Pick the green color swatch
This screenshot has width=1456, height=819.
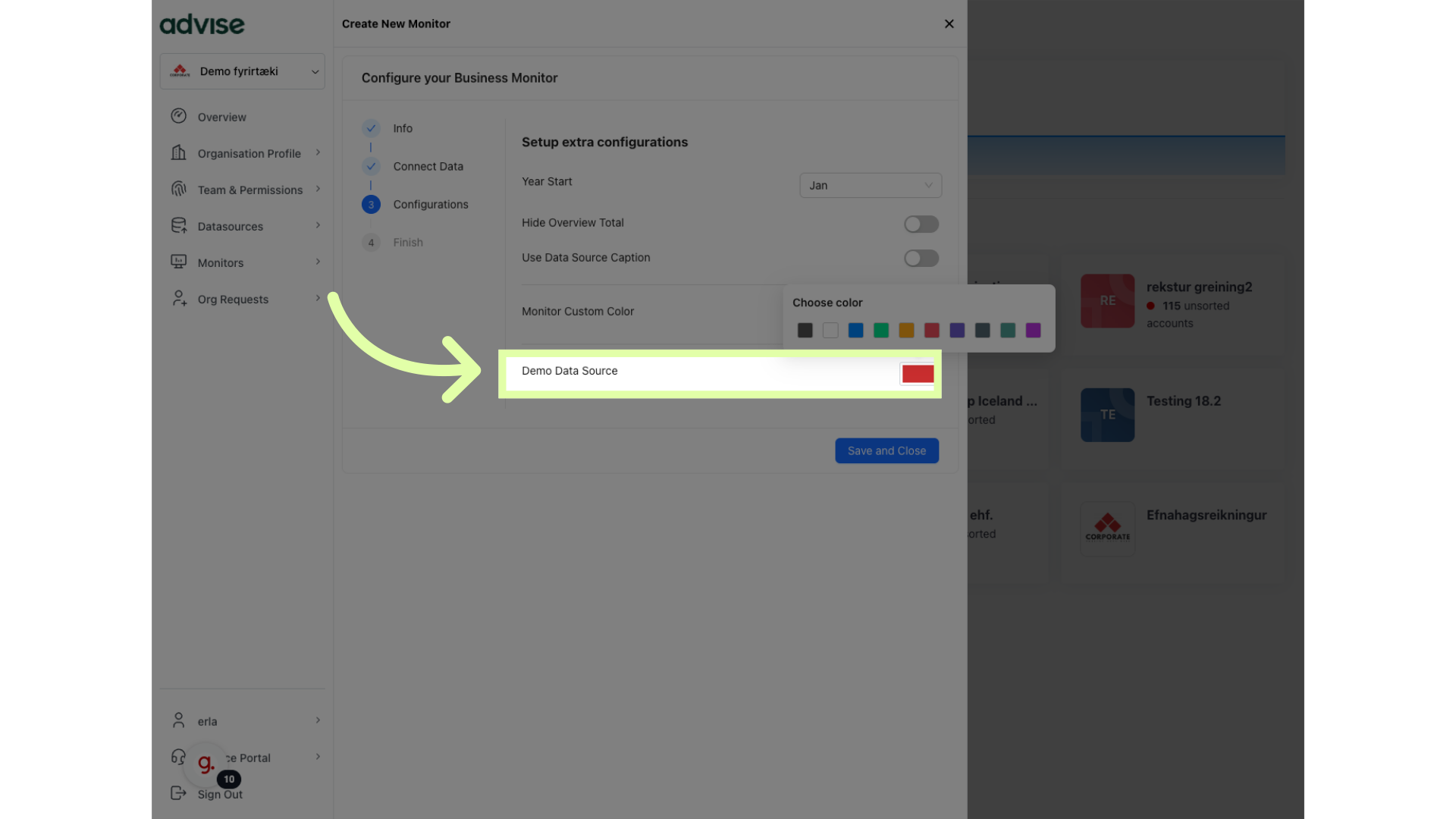(x=881, y=331)
